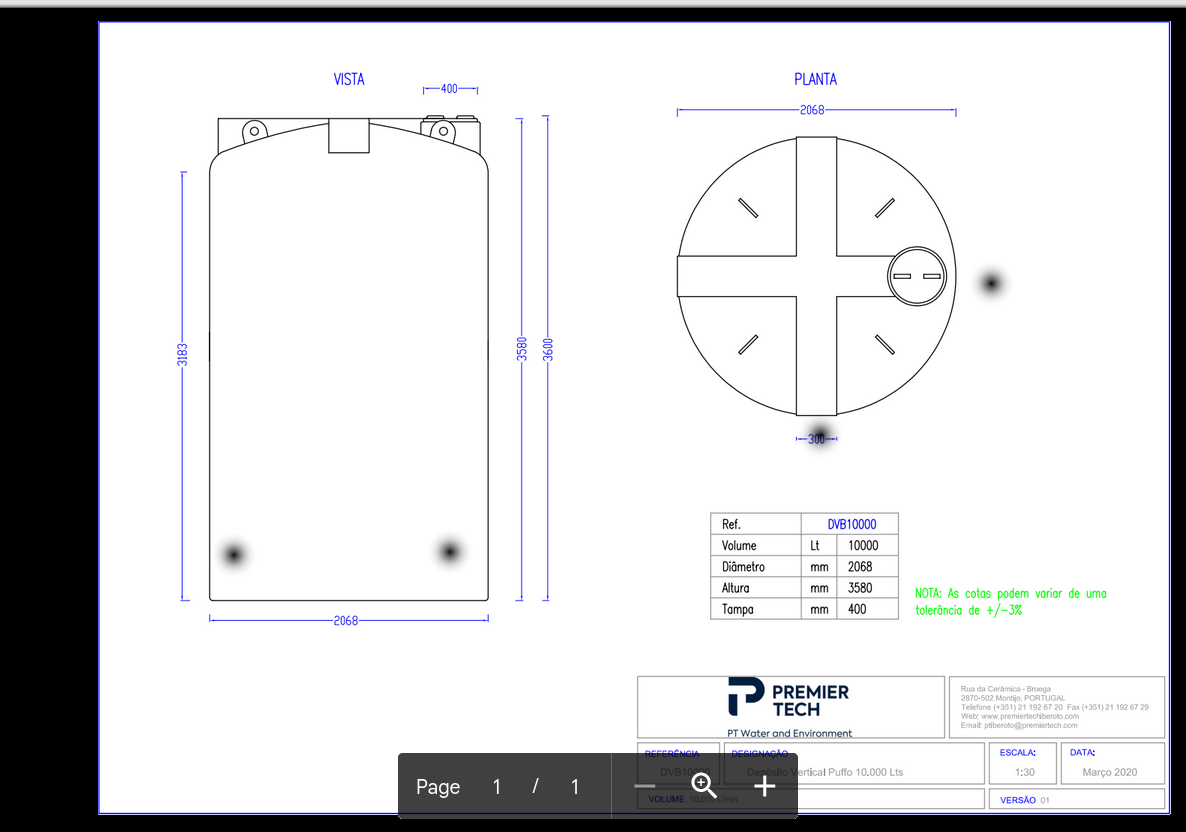Screen dimensions: 1186x832
Task: Click the PLANTA view heading
Action: 815,79
